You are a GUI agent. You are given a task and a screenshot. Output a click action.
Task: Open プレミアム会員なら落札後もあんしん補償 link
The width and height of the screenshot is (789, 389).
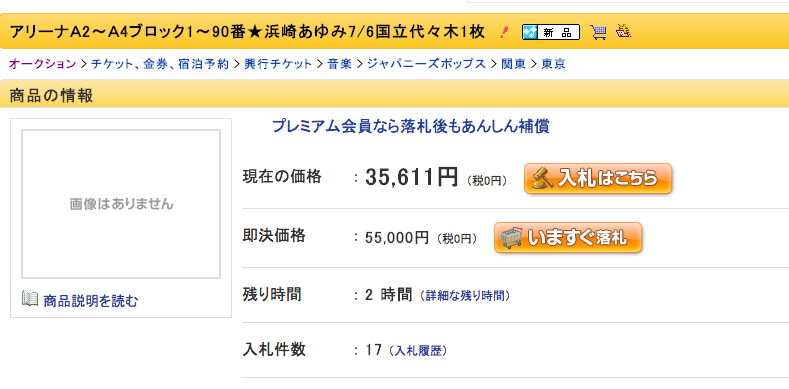click(x=411, y=126)
